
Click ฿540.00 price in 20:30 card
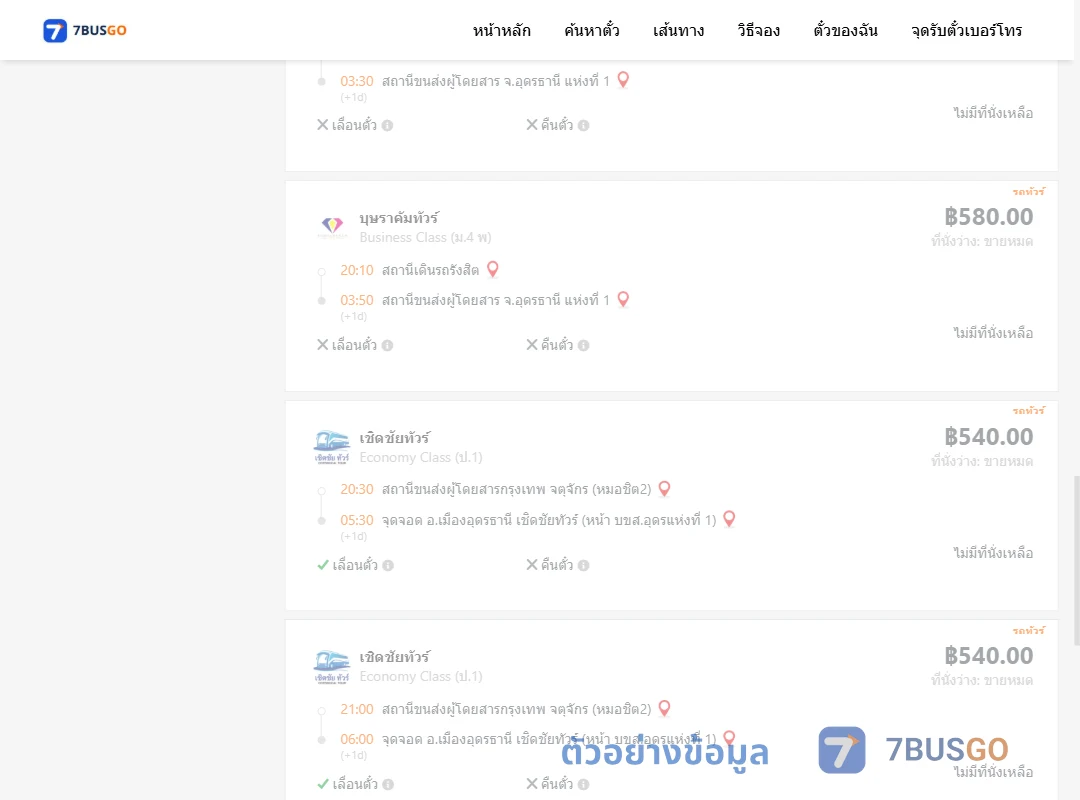(988, 436)
